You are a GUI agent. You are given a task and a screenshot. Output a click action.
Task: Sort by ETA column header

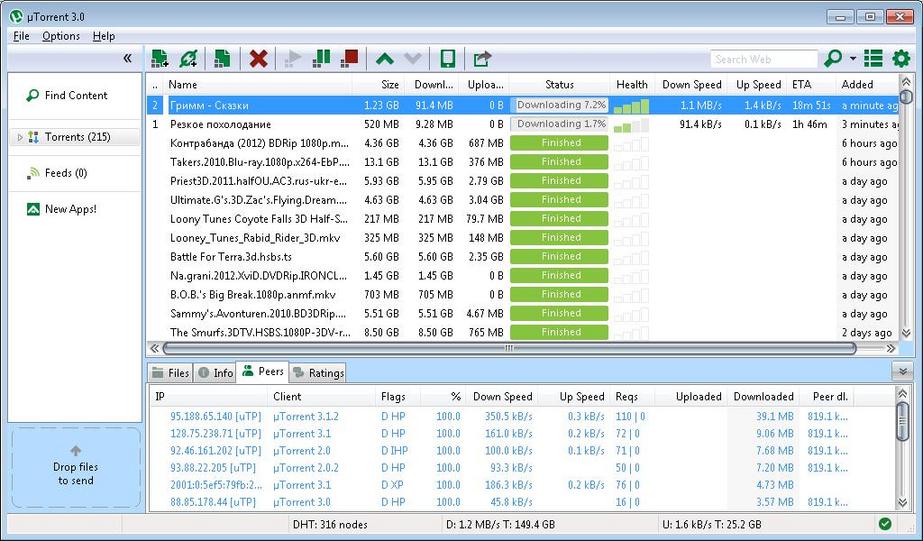pos(811,85)
